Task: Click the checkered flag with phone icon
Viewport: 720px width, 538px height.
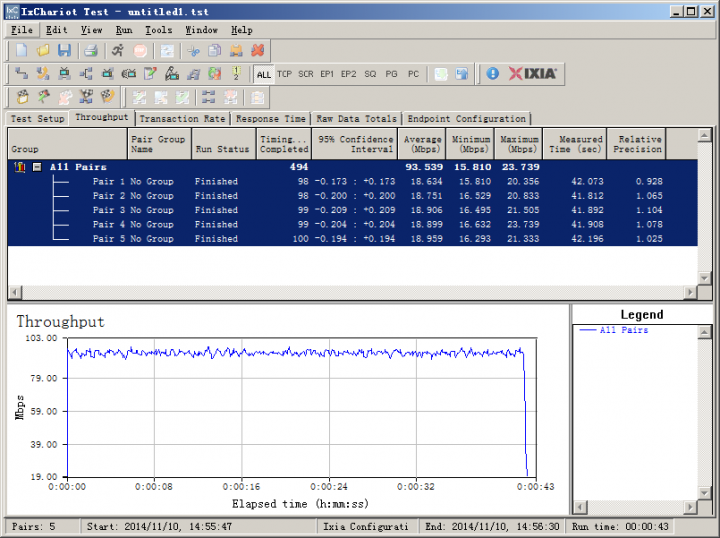Action: (107, 97)
